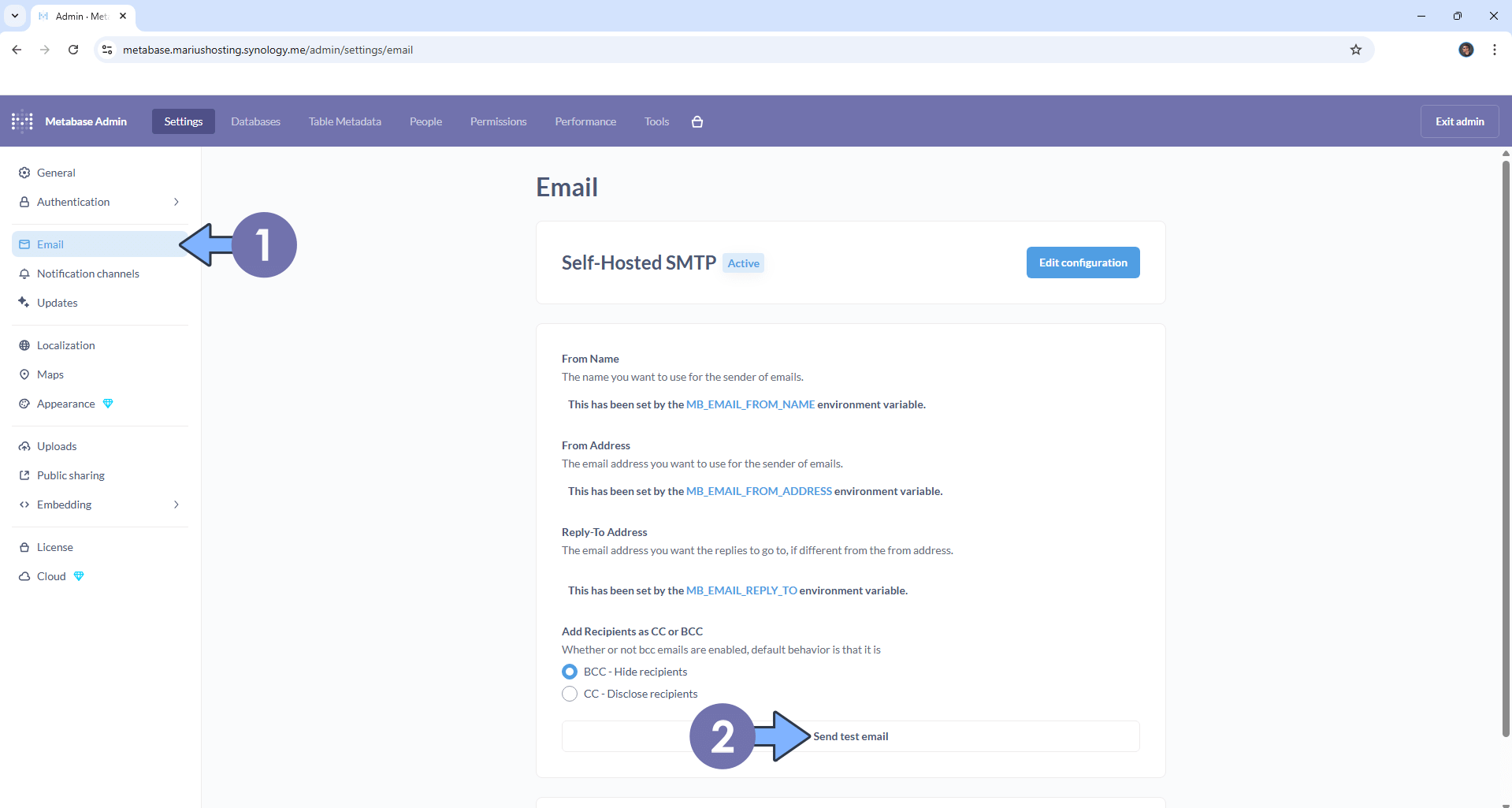Bookmark this page with star icon

[1355, 50]
